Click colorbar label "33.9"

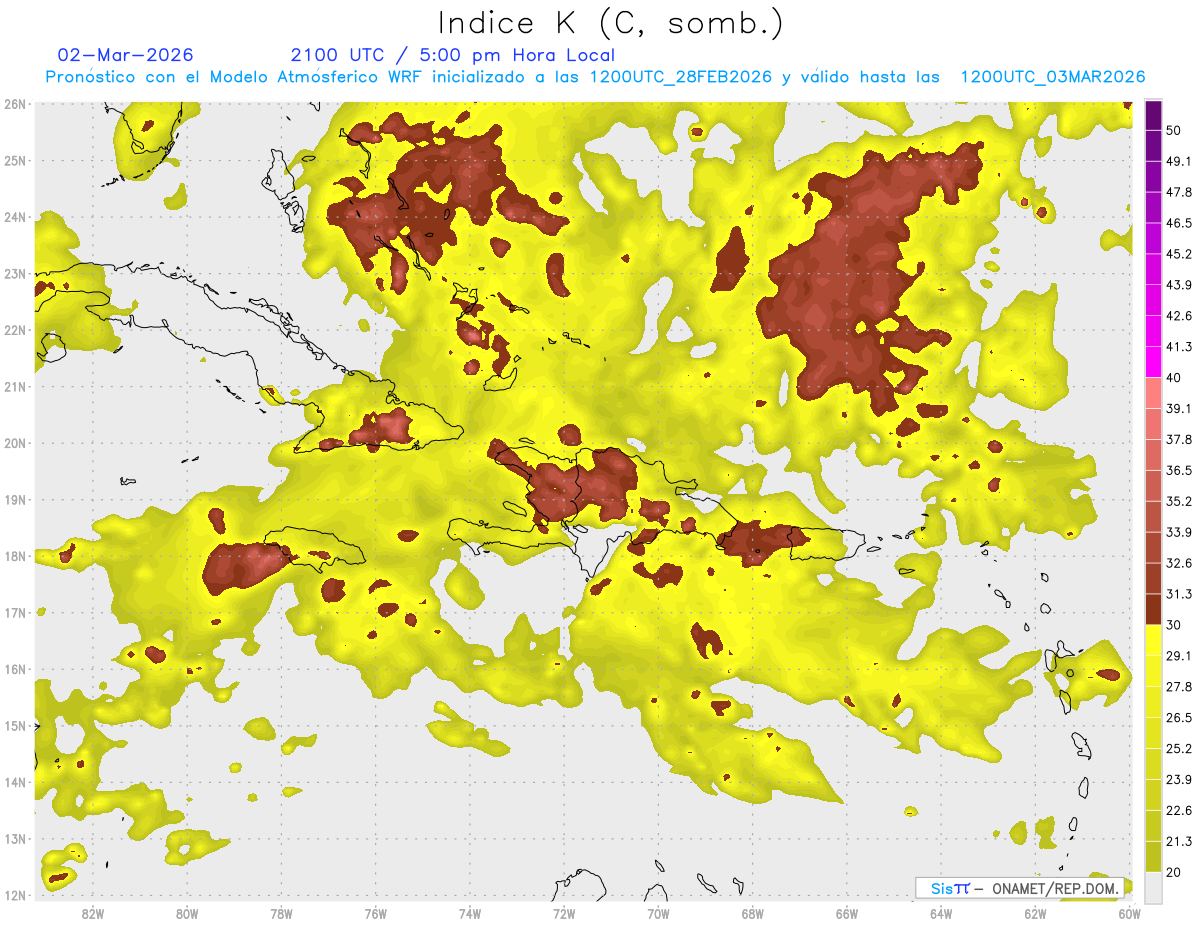pyautogui.click(x=1179, y=532)
